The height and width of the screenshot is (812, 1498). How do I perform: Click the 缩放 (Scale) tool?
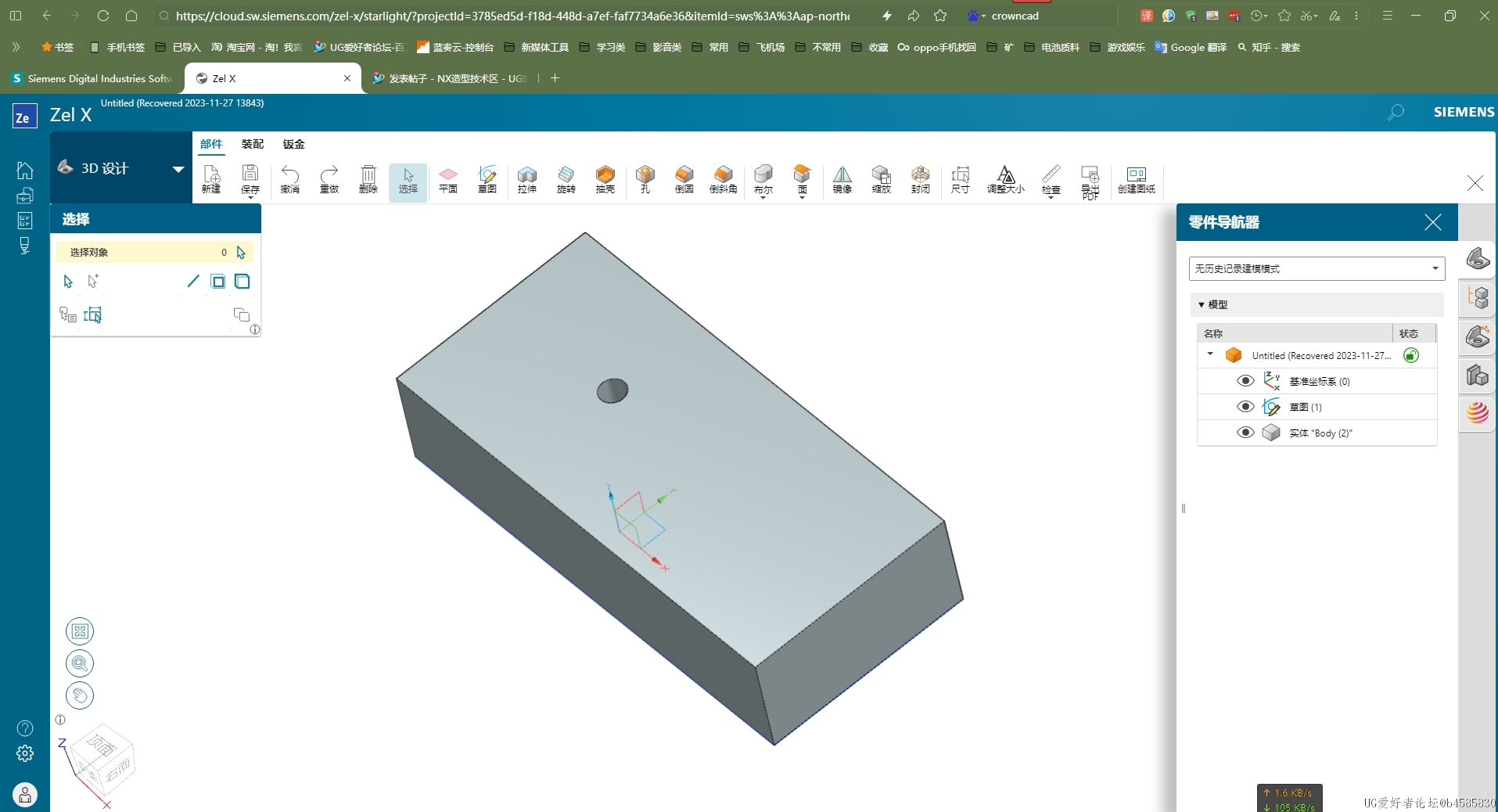(882, 179)
